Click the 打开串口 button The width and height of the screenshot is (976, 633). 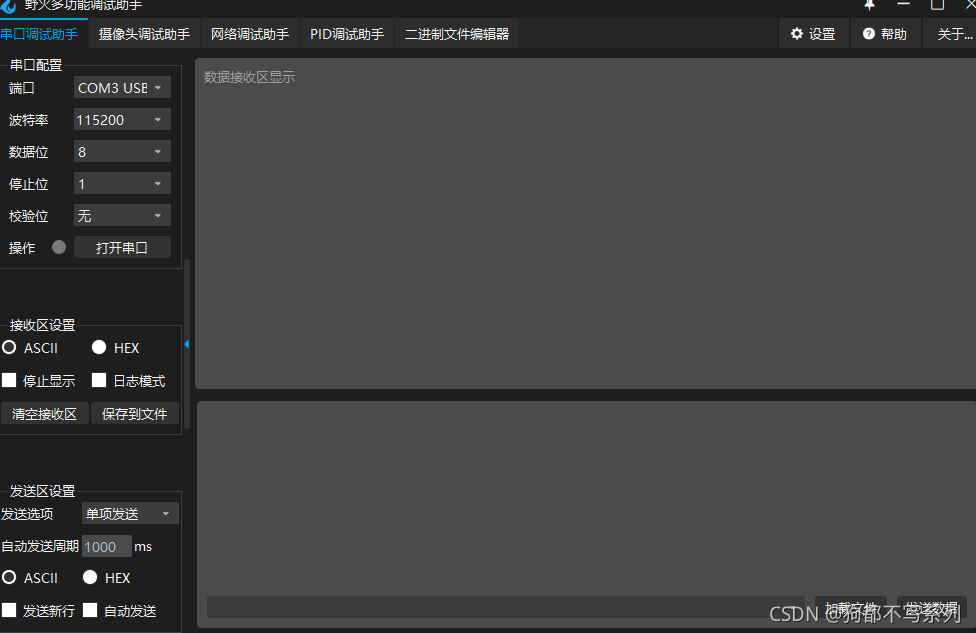coord(122,247)
